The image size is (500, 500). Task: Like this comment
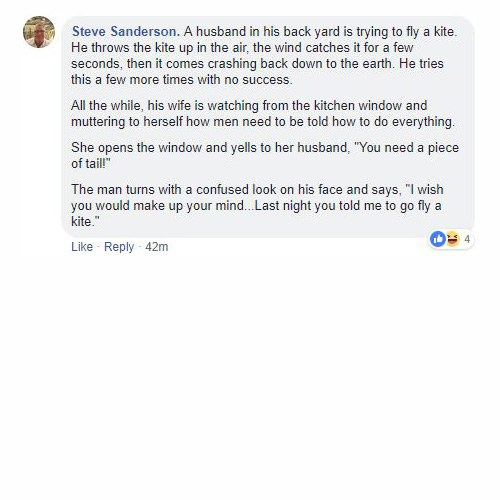click(x=82, y=247)
